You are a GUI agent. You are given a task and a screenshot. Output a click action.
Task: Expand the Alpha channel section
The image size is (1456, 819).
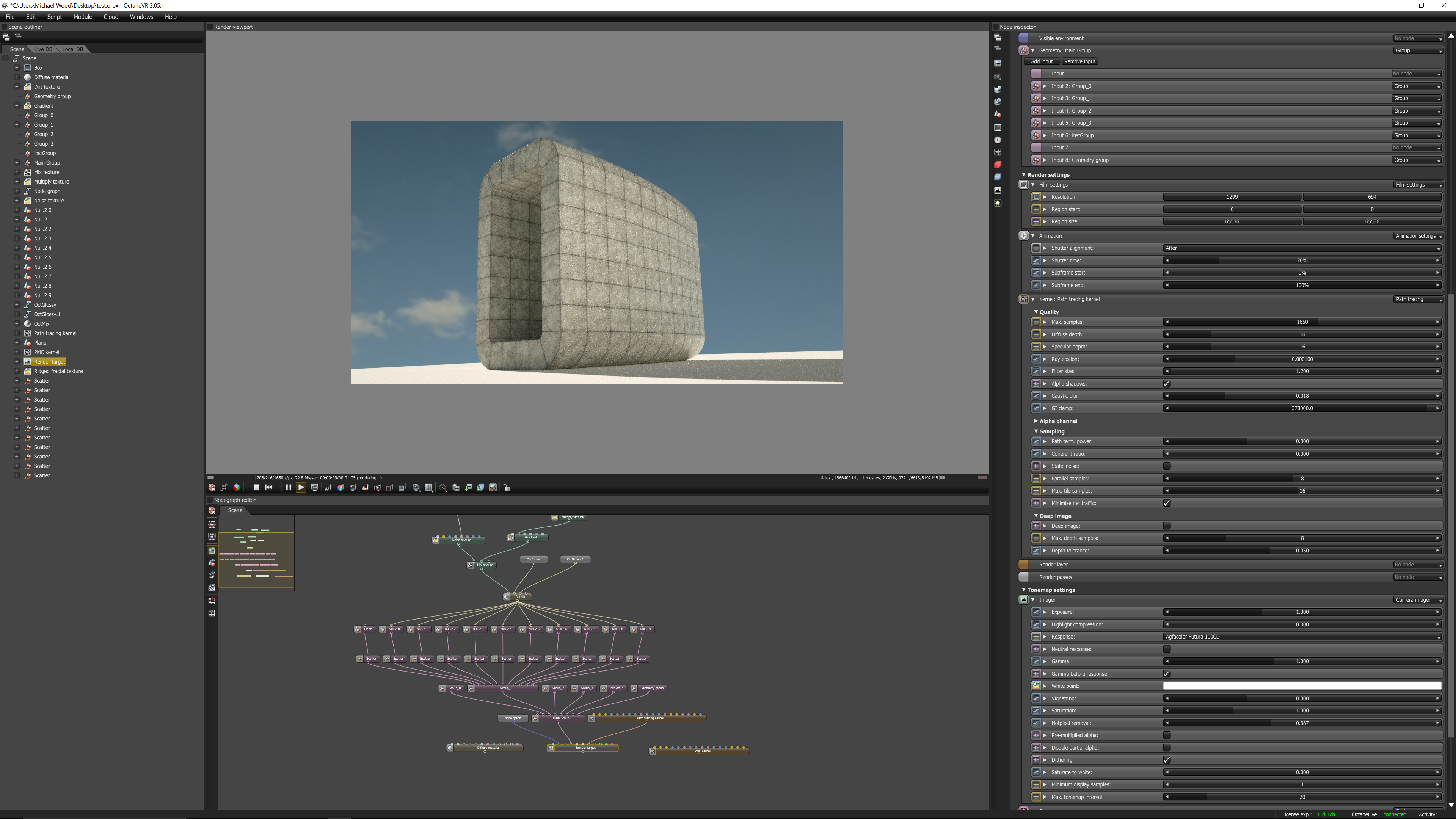[x=1057, y=421]
